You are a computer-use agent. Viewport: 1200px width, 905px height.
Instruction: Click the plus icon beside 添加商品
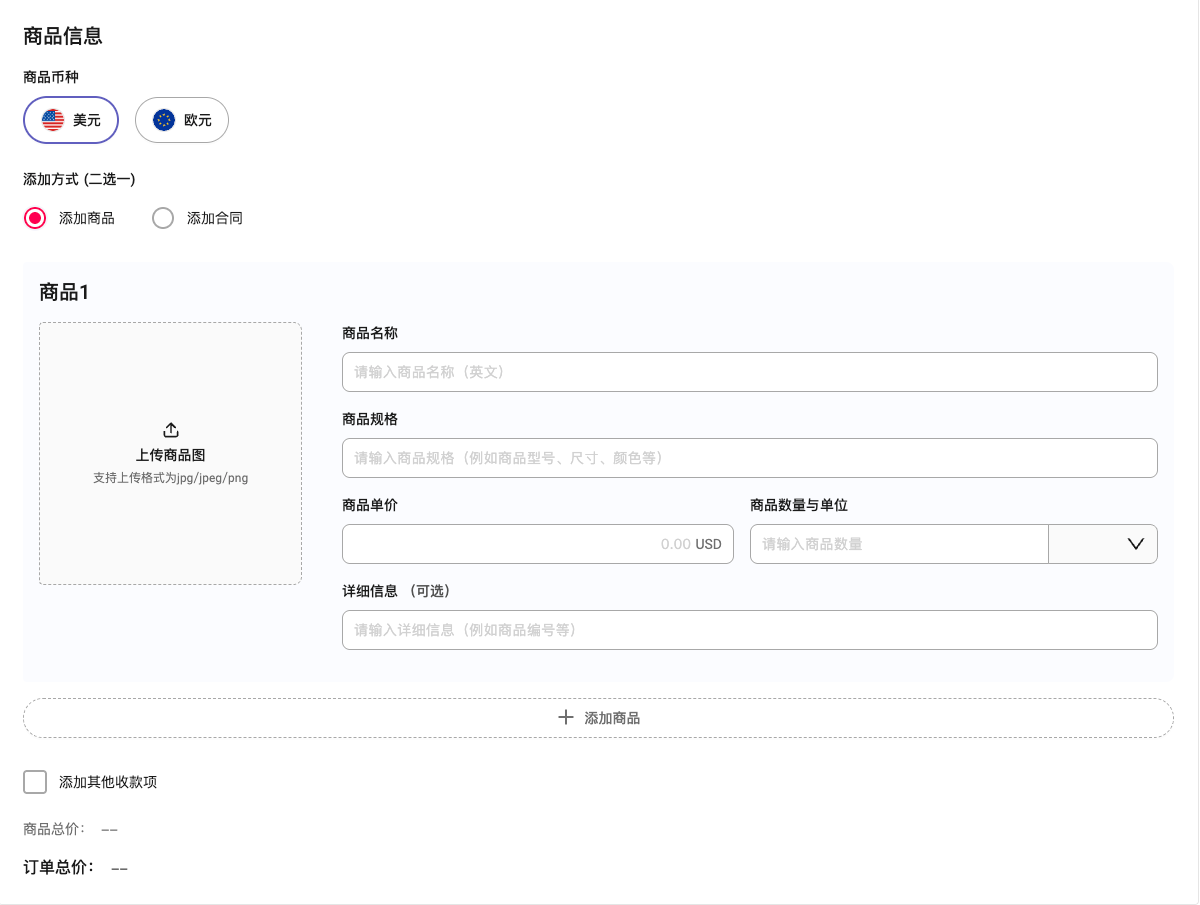pyautogui.click(x=566, y=718)
